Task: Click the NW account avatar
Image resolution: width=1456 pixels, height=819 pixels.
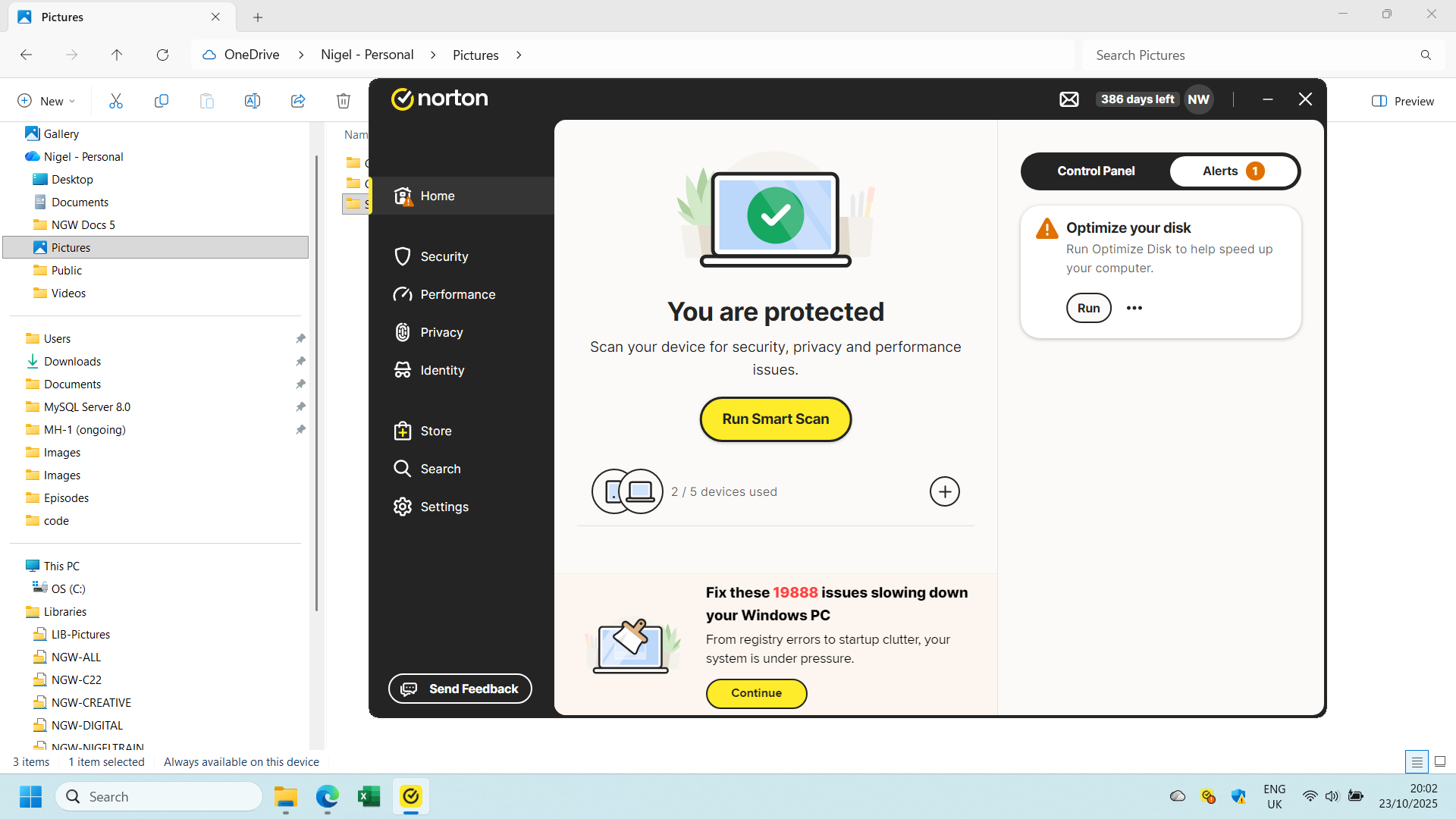Action: pos(1198,99)
